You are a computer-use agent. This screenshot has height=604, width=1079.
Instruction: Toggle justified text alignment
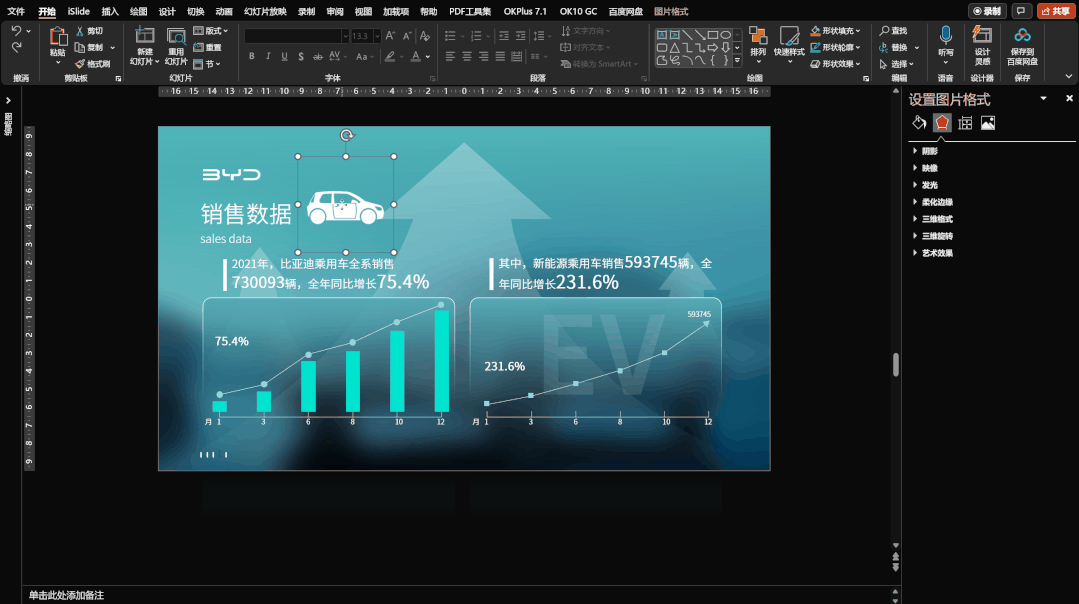coord(500,56)
